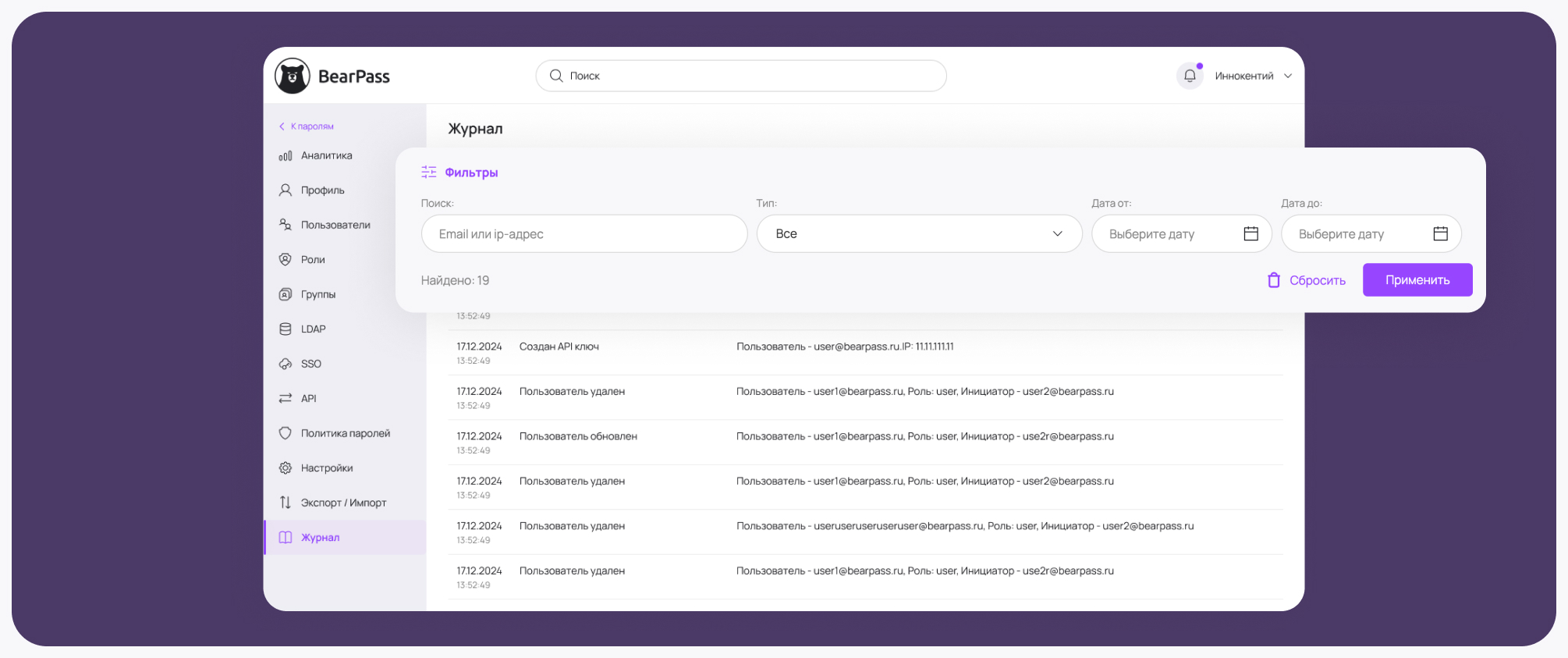Expand the Тип dropdown showing Все
Screen dimensions: 1568x658
[x=919, y=234]
